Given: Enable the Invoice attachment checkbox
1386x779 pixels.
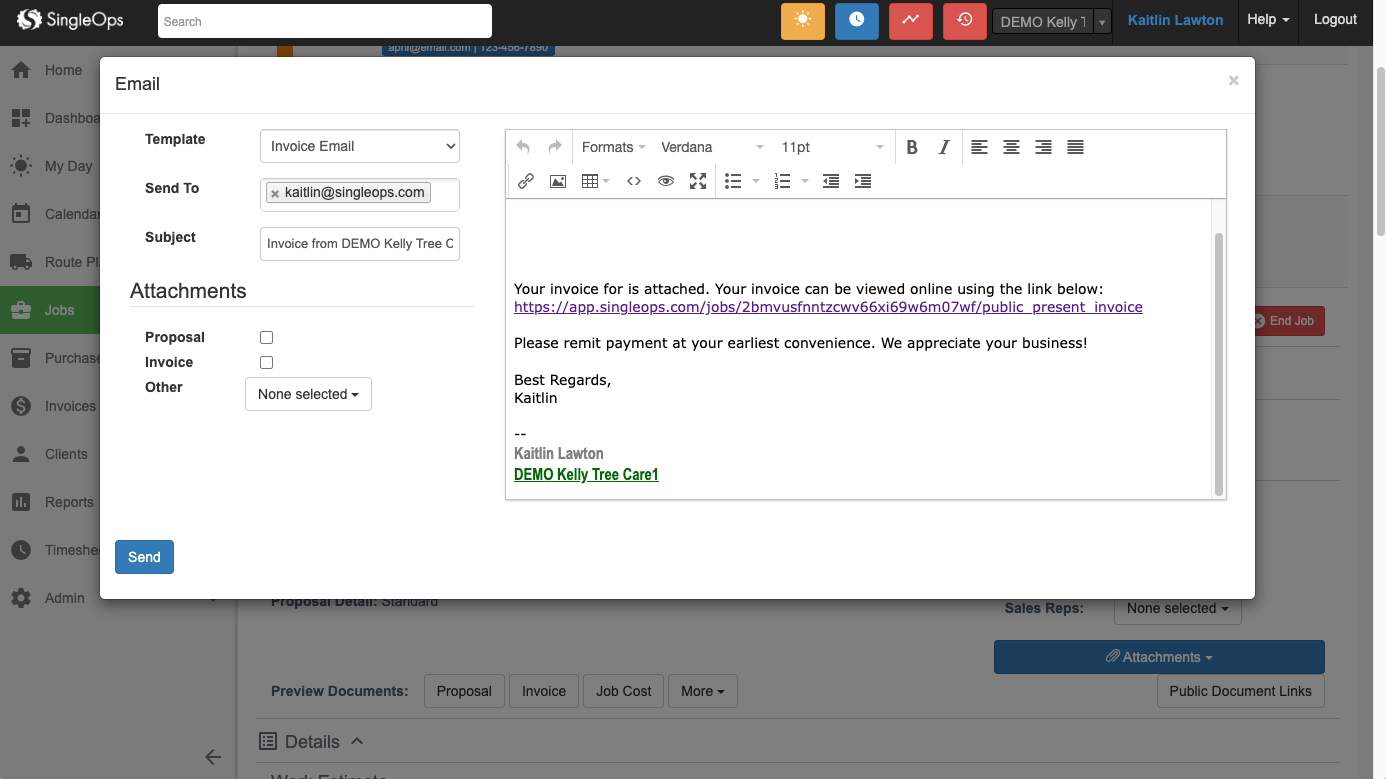Looking at the screenshot, I should click(266, 363).
